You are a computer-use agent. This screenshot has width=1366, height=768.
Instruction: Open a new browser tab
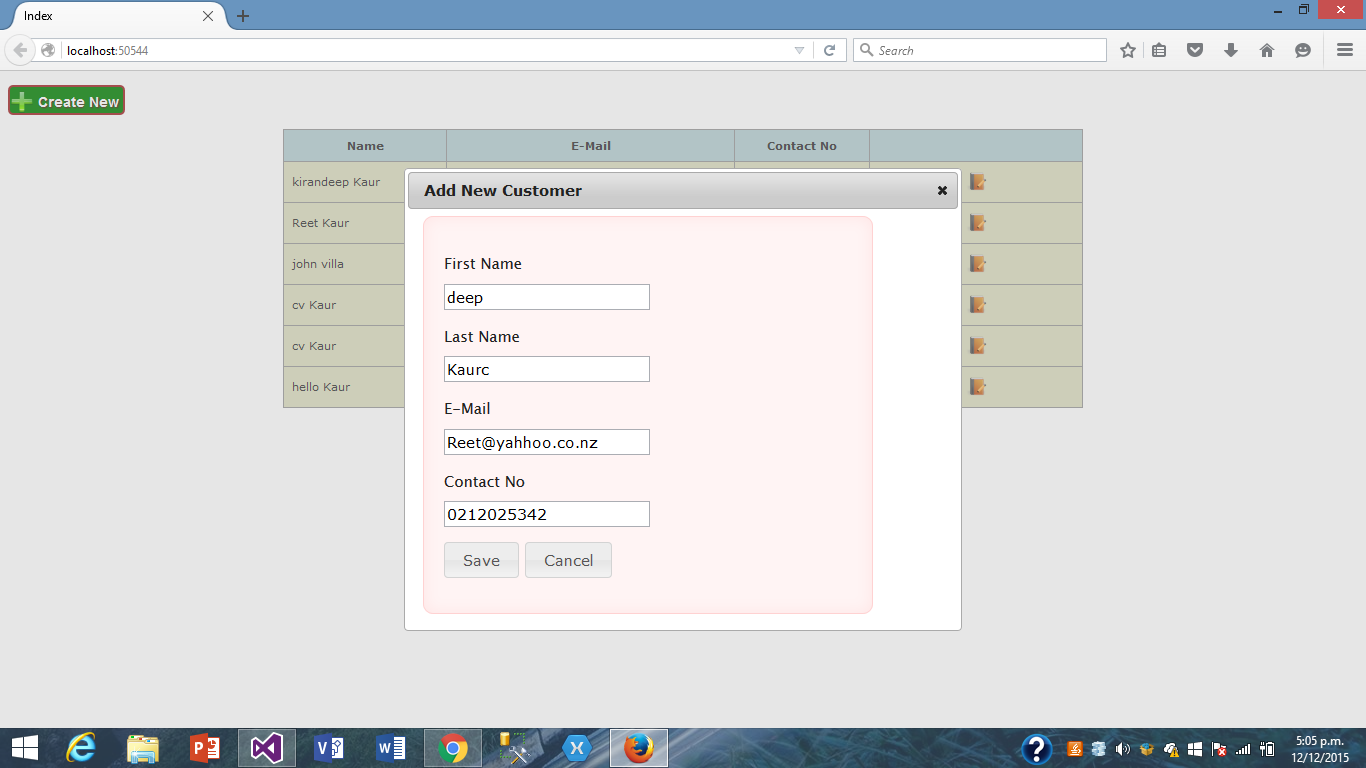(x=243, y=16)
